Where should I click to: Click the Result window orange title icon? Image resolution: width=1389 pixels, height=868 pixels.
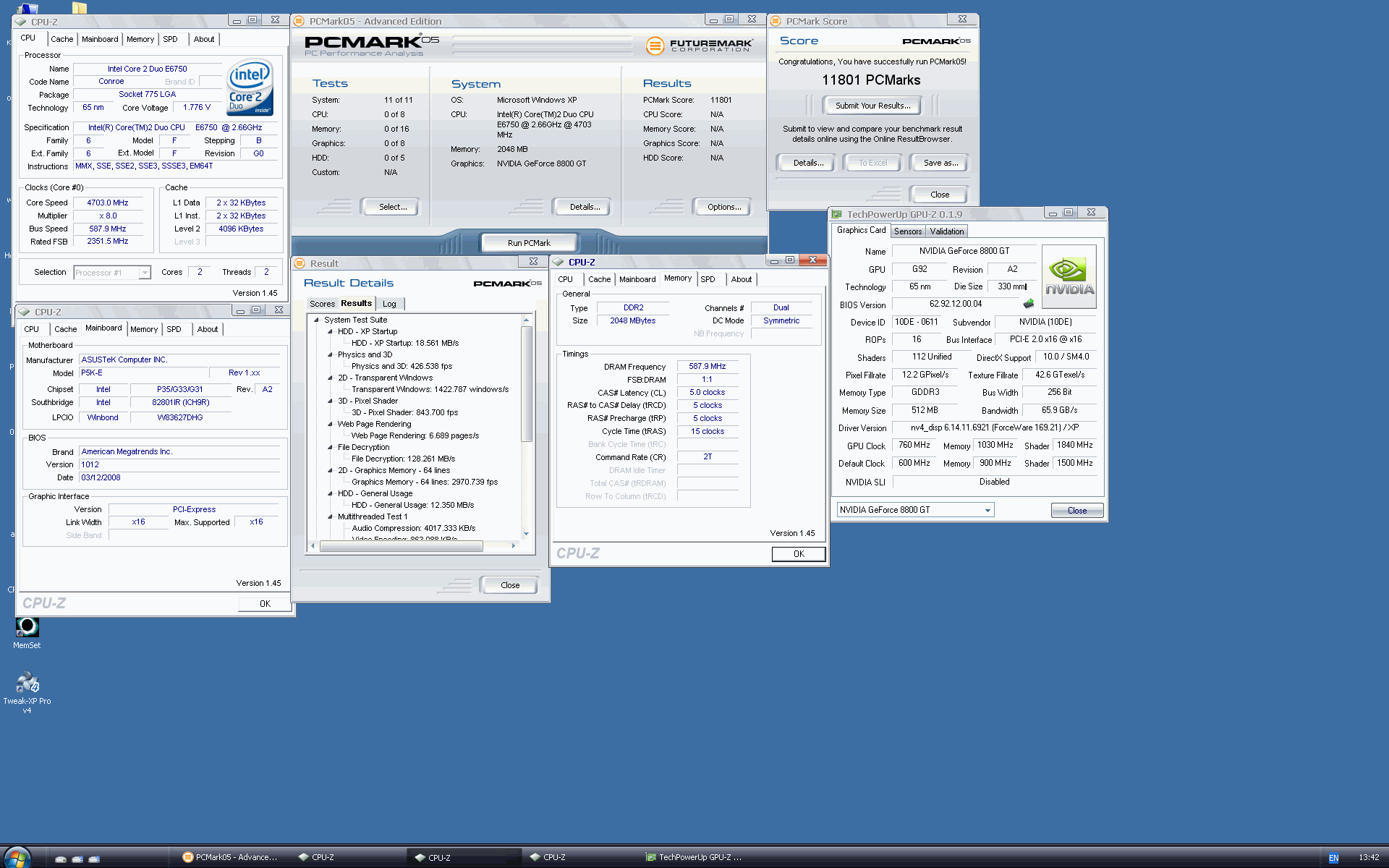tap(300, 263)
